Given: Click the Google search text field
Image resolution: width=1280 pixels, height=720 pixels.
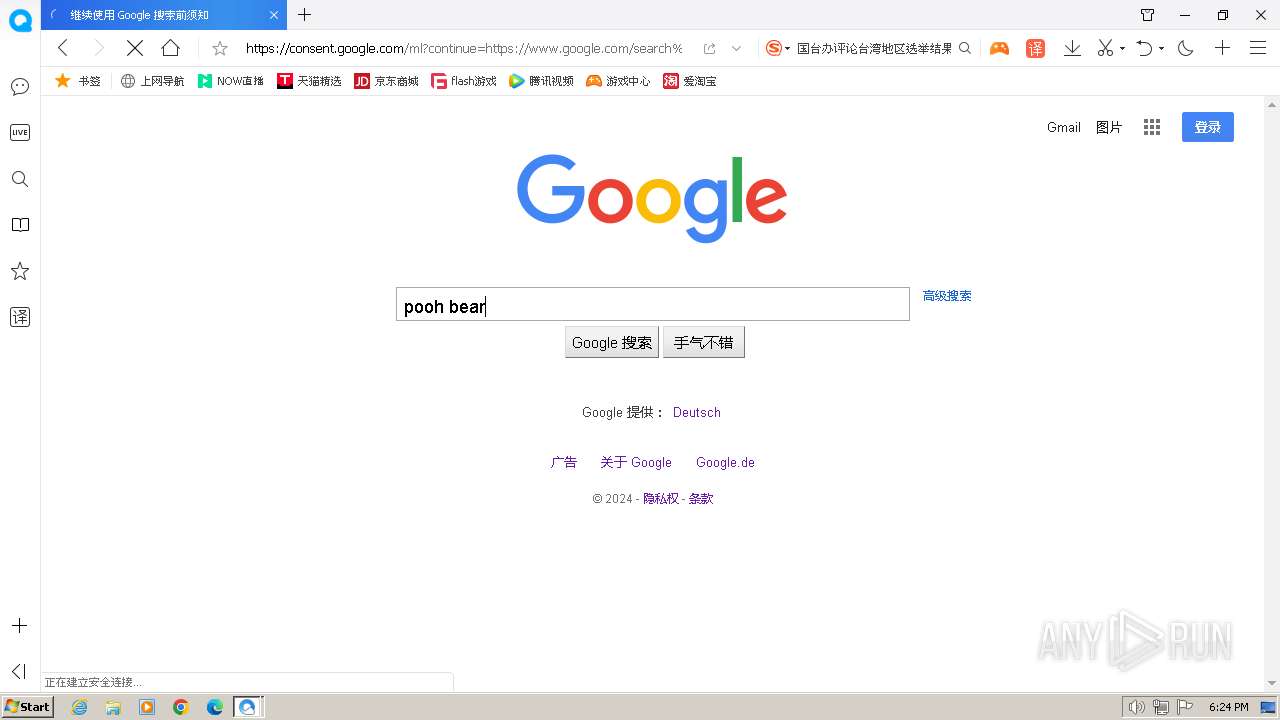Looking at the screenshot, I should click(652, 304).
